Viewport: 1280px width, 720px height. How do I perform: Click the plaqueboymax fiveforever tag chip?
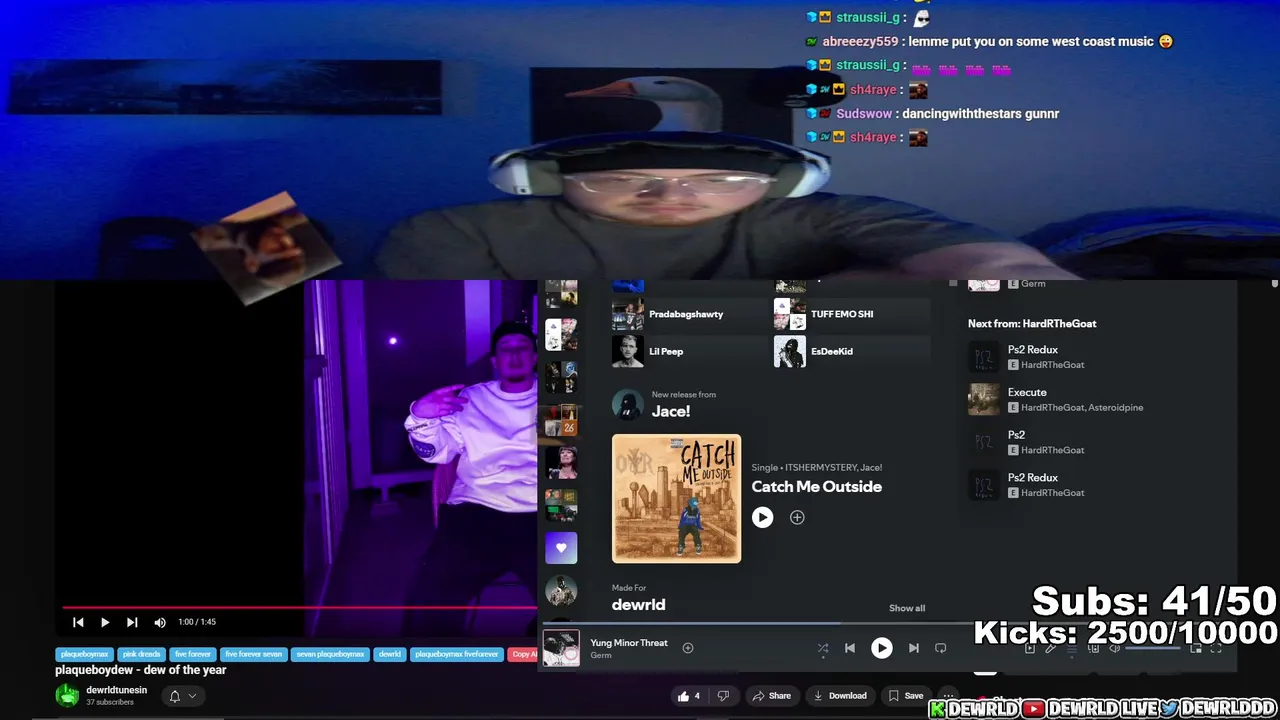[456, 654]
